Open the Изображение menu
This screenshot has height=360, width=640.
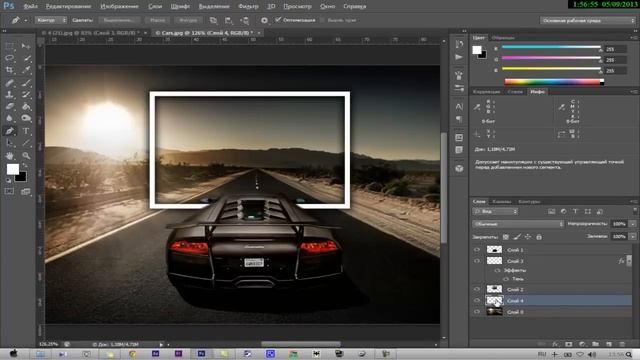click(120, 7)
